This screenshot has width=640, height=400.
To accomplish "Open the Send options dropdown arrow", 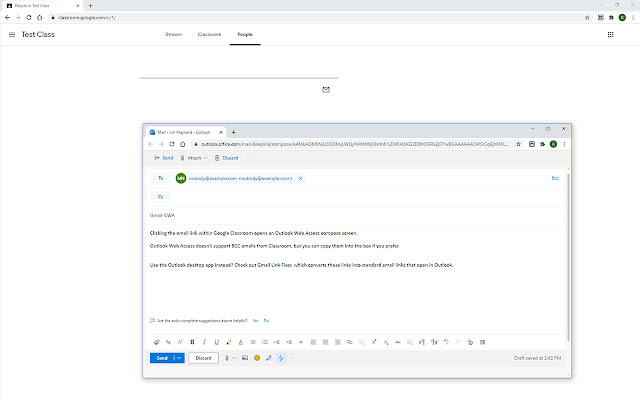I will click(x=179, y=358).
